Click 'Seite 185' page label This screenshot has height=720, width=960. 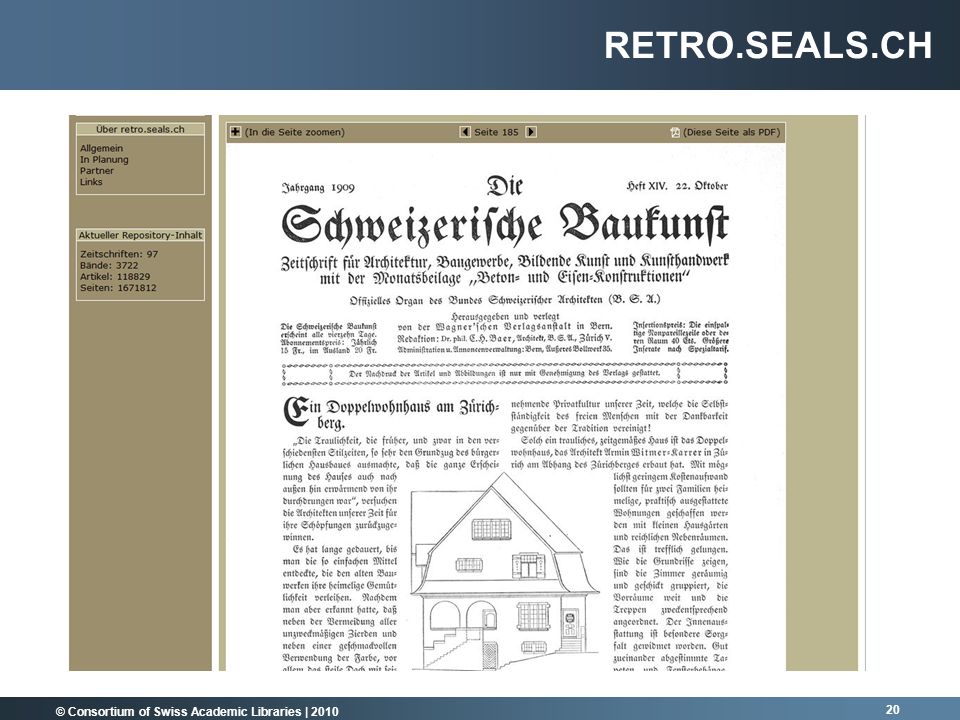pyautogui.click(x=496, y=132)
